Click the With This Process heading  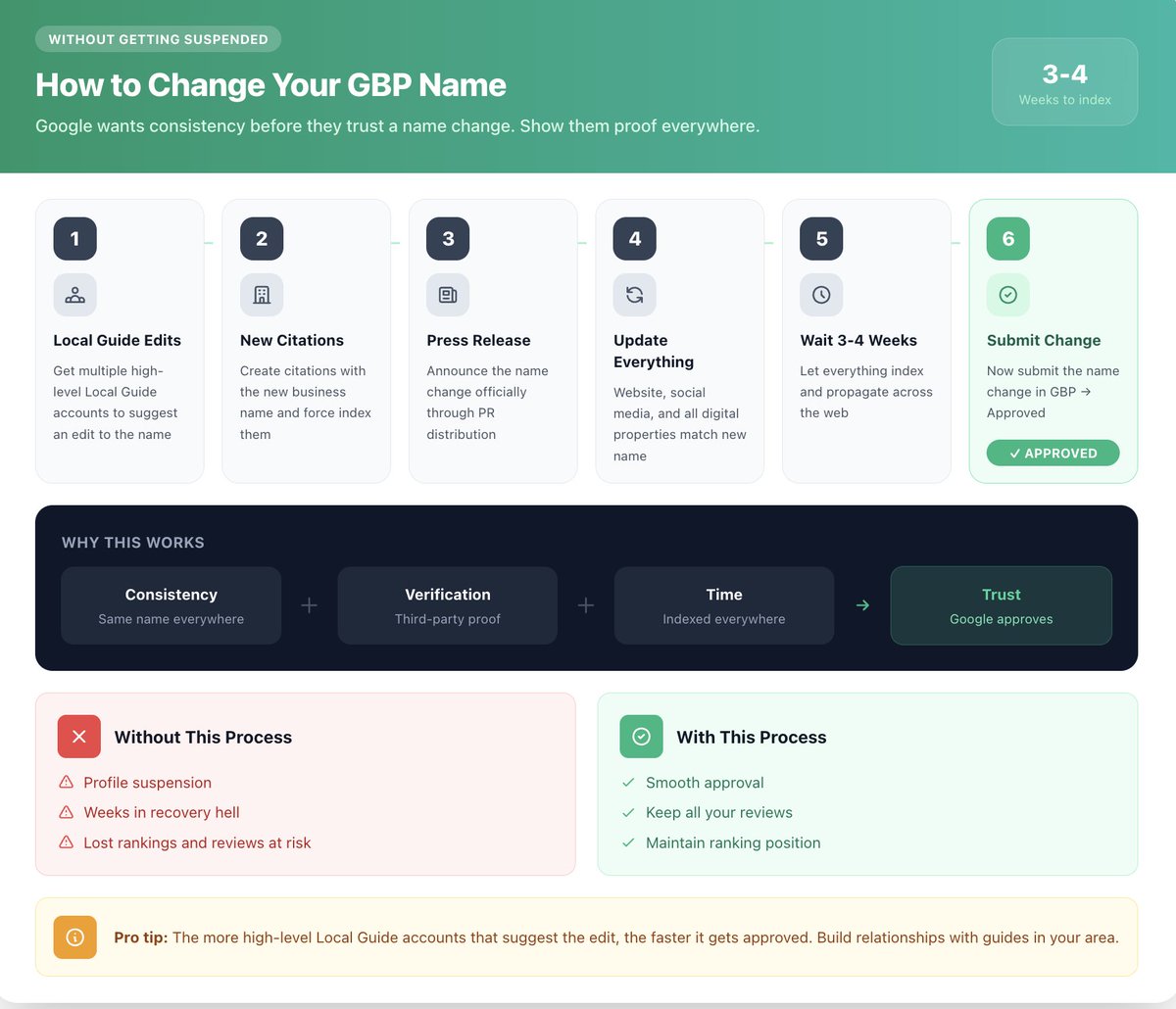click(x=752, y=737)
